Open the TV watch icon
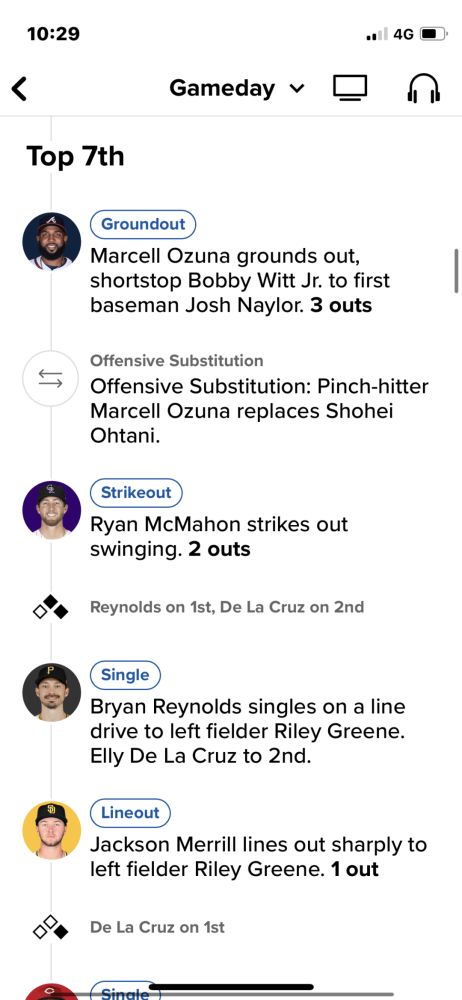This screenshot has width=462, height=1000. coord(350,88)
